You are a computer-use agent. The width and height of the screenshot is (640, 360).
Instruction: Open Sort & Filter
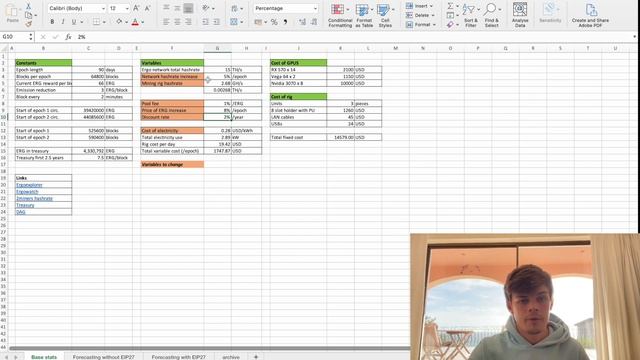coord(471,16)
